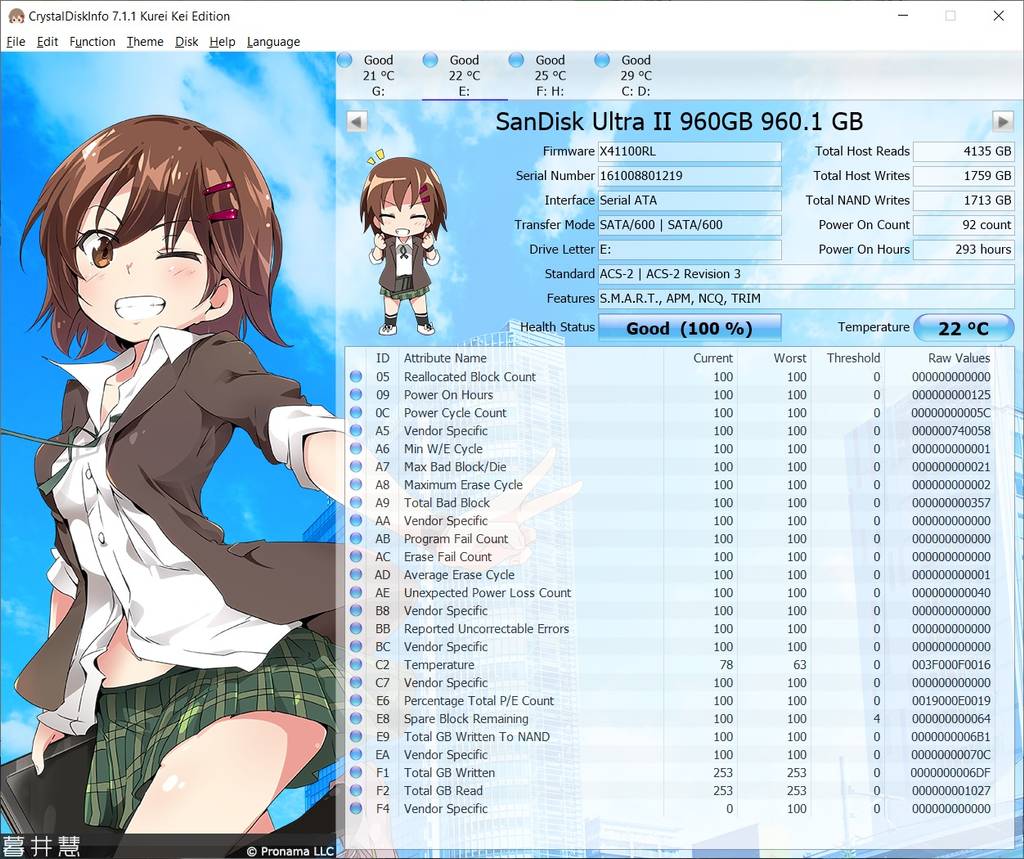Click the chibi Kurei Kei mascot image
This screenshot has height=859, width=1024.
404,243
